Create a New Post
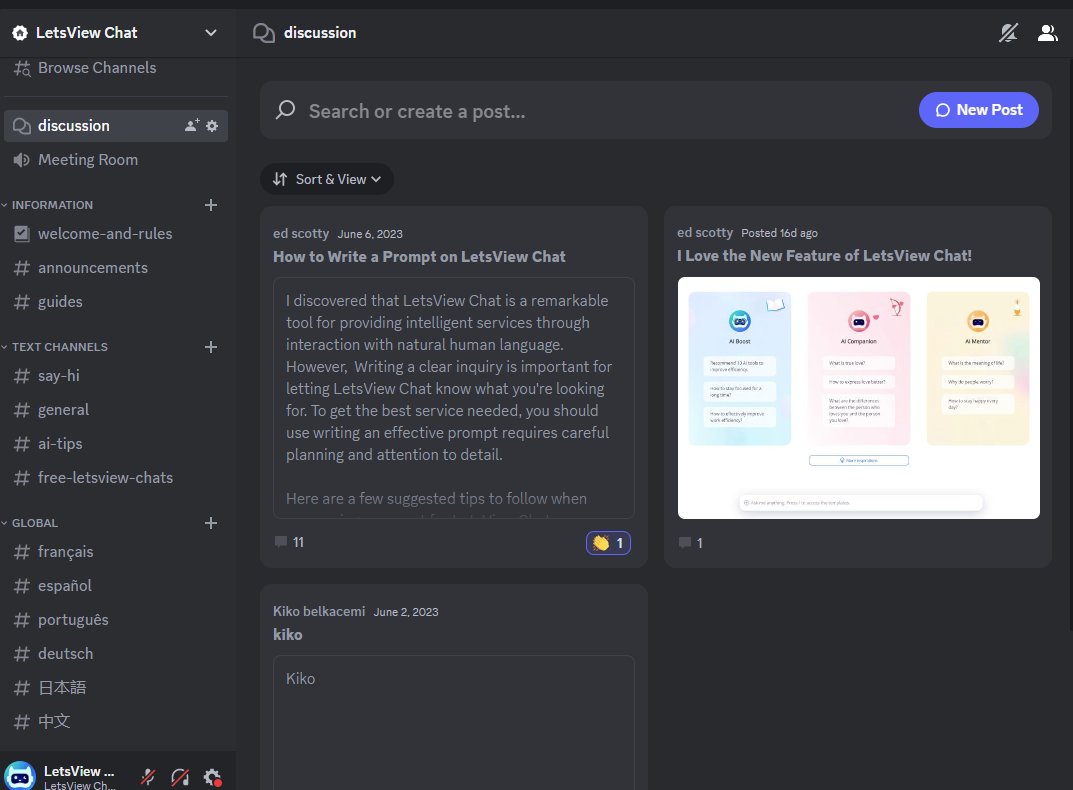The height and width of the screenshot is (790, 1073). pos(979,110)
